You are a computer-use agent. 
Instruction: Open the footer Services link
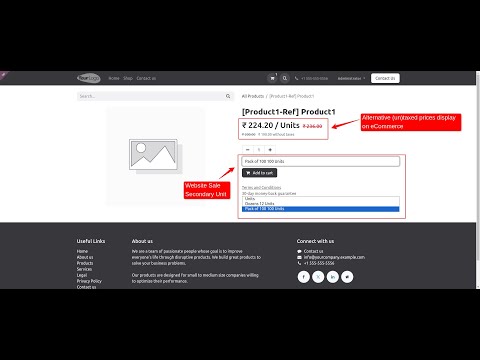[84, 269]
